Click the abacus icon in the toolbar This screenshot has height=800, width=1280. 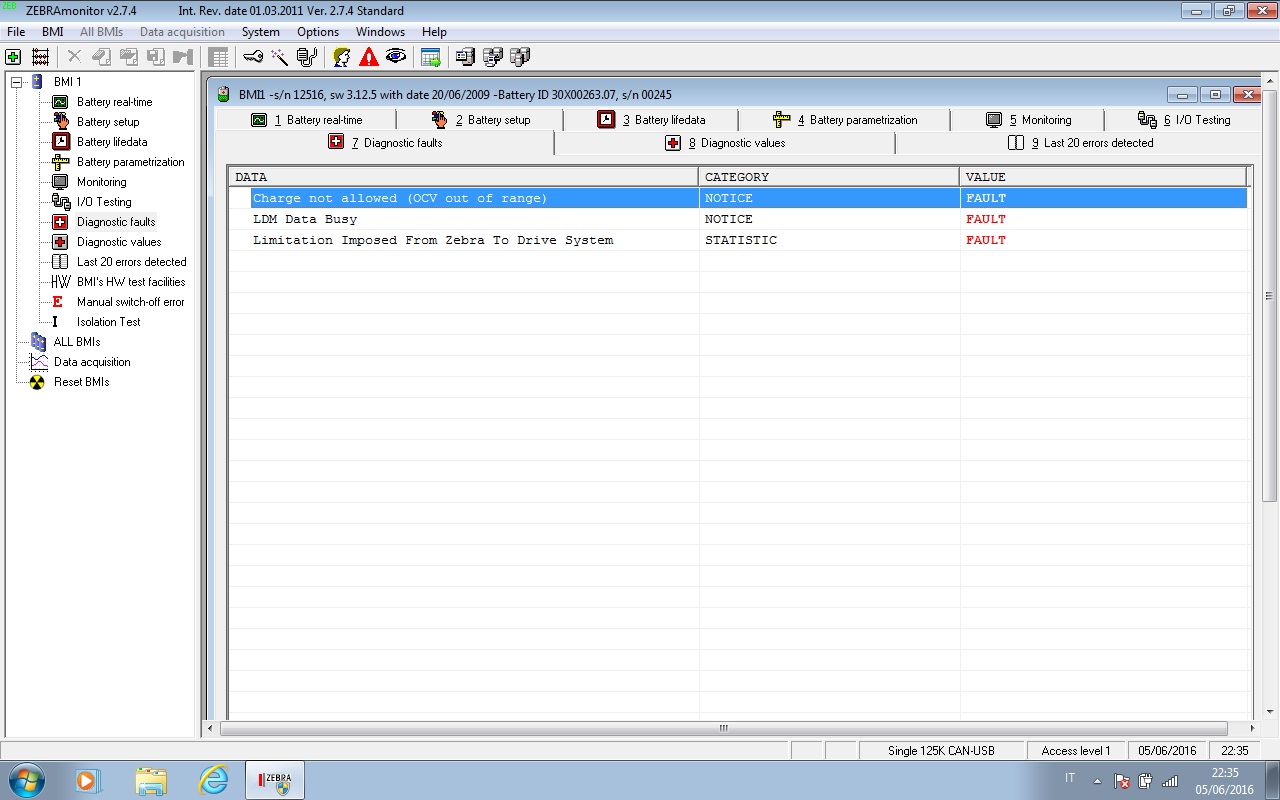pyautogui.click(x=40, y=57)
